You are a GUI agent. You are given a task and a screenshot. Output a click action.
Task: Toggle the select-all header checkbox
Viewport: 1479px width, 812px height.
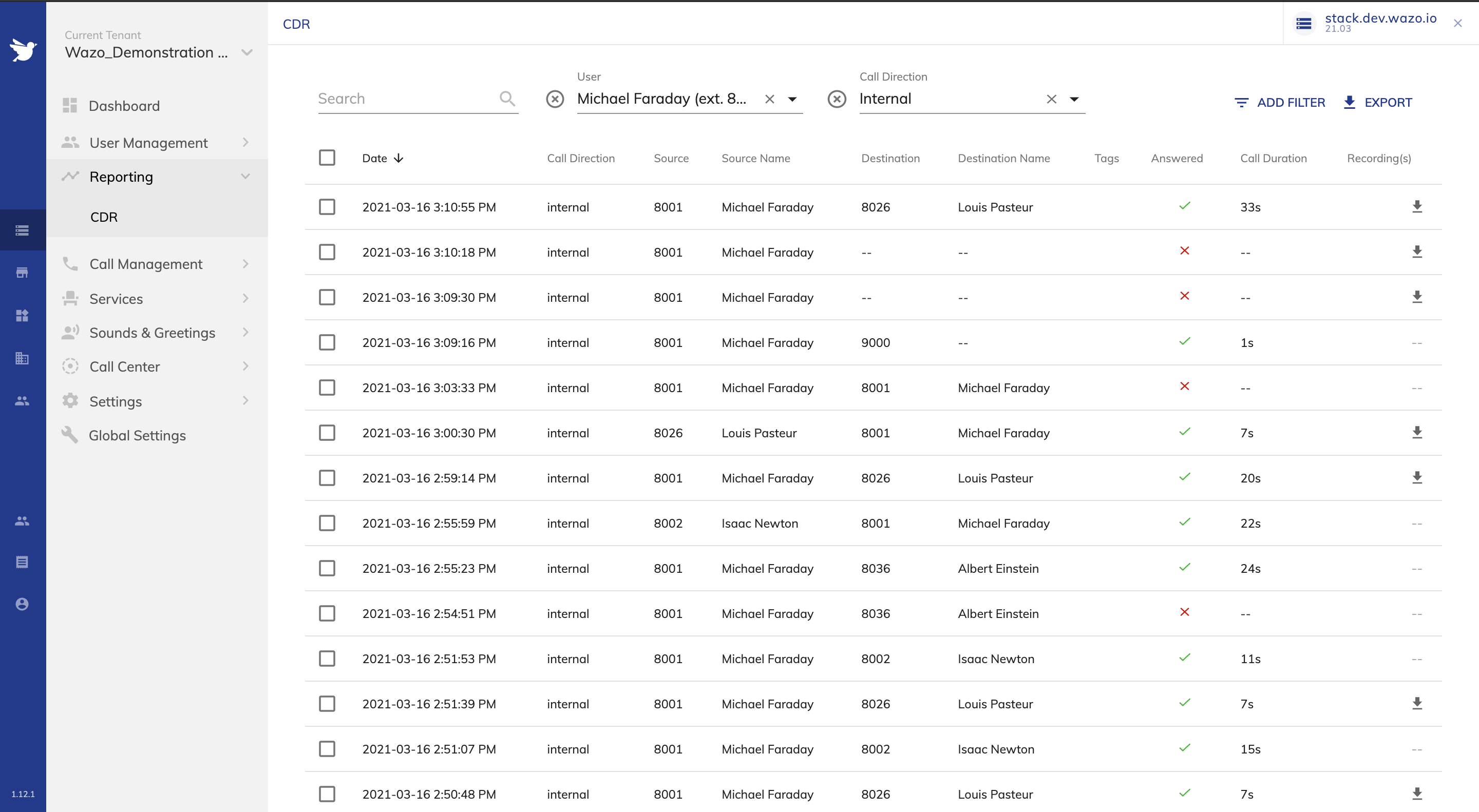pos(327,158)
